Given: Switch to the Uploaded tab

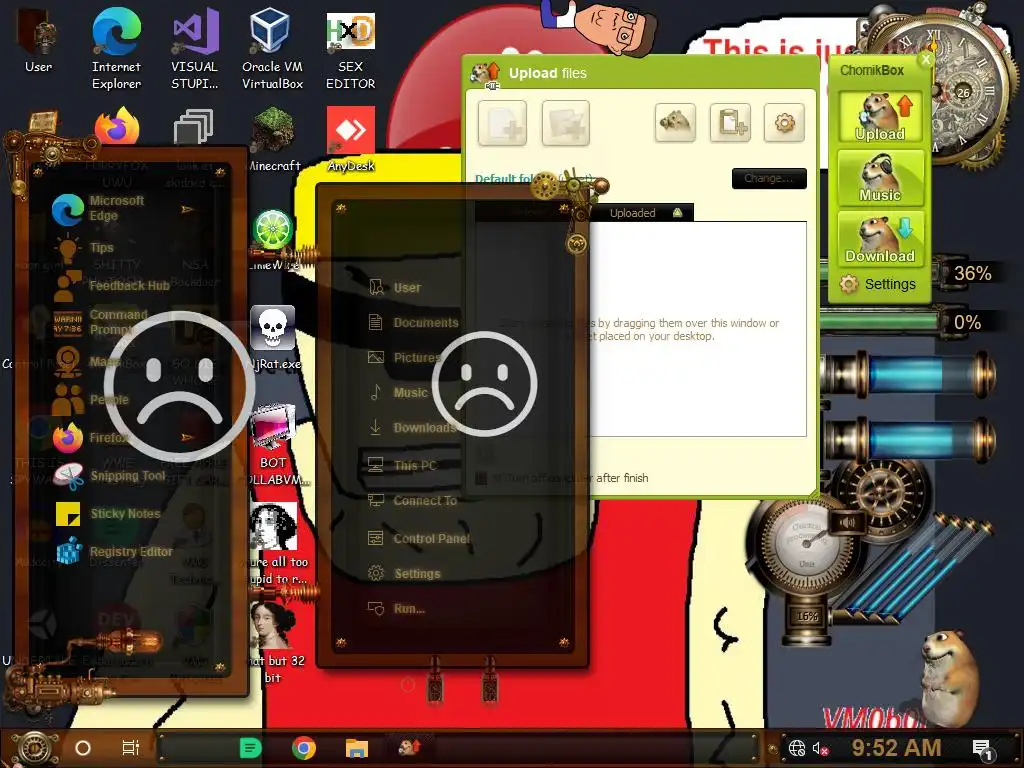Looking at the screenshot, I should (641, 213).
